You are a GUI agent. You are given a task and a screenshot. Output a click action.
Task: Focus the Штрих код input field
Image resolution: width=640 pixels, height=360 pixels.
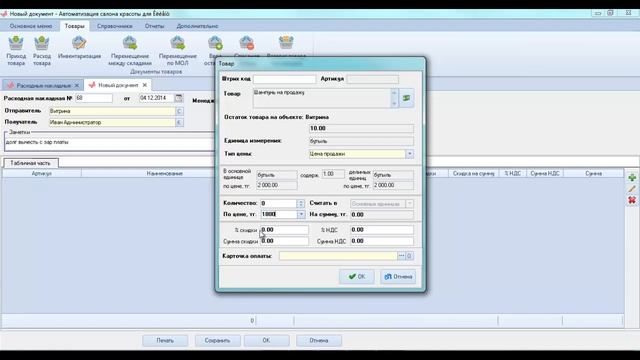point(284,79)
